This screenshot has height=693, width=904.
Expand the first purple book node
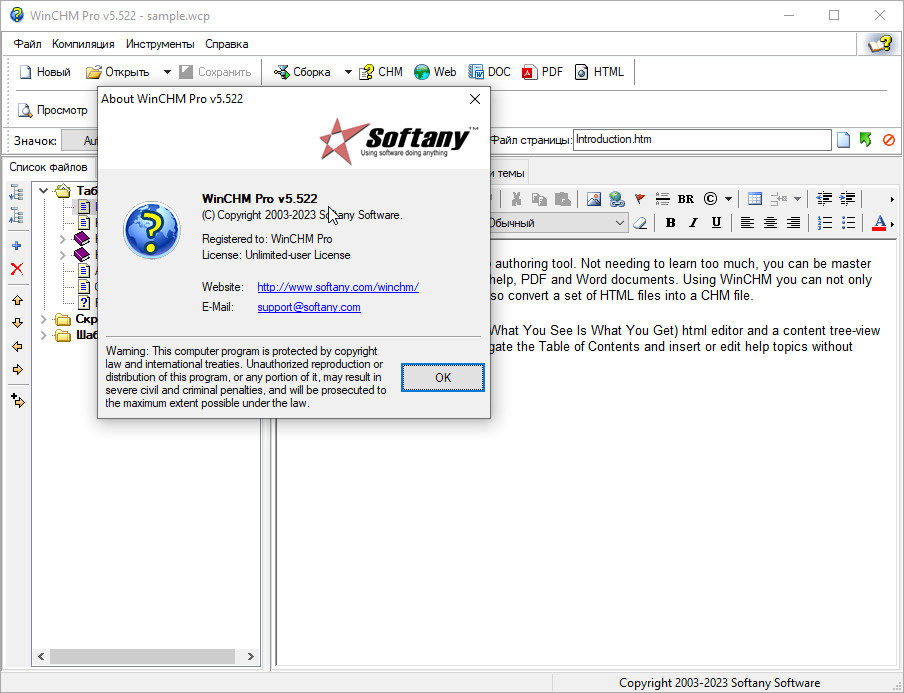[63, 239]
